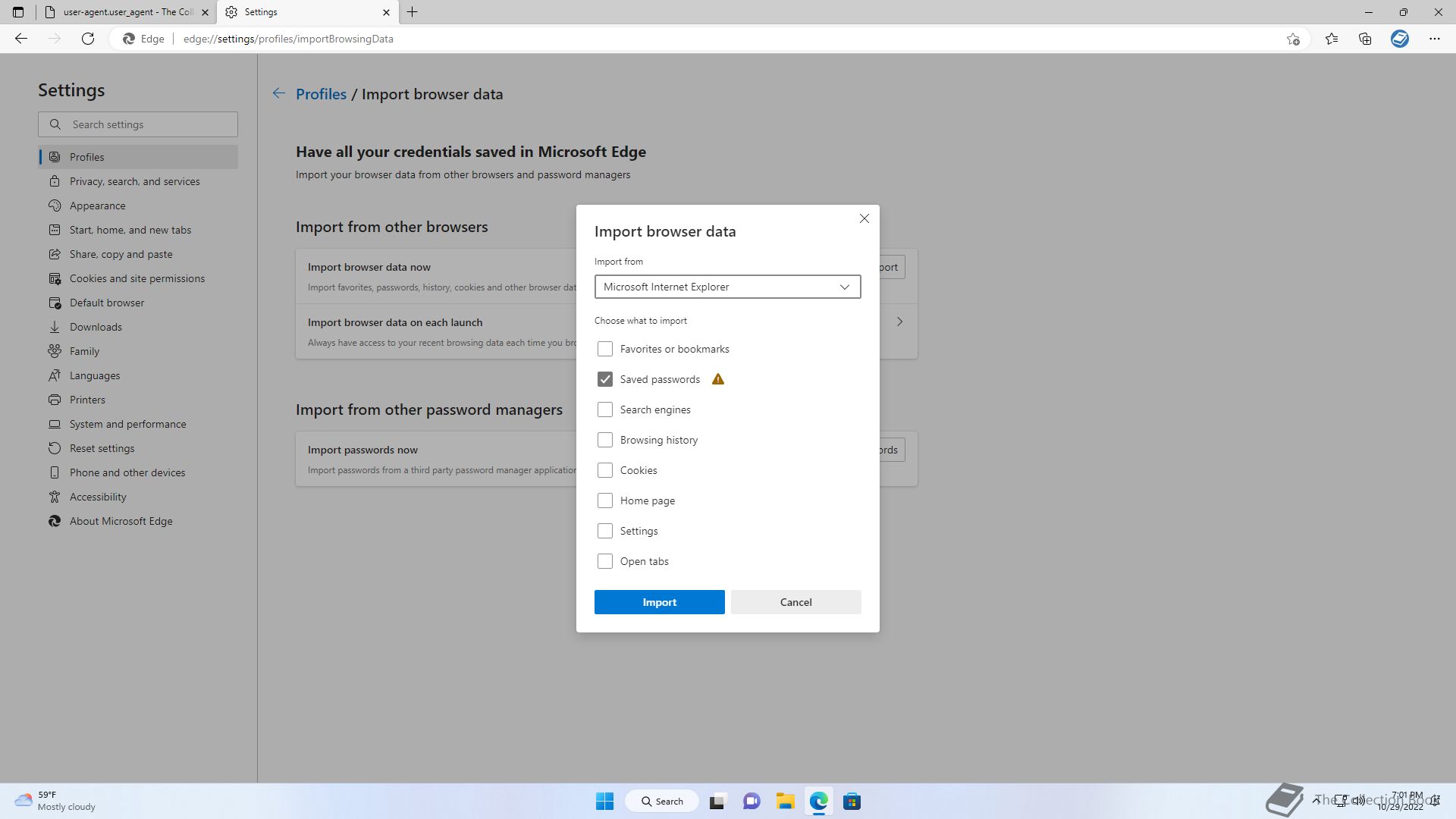The height and width of the screenshot is (819, 1456).
Task: Expand the Import from browser dropdown
Action: coord(727,287)
